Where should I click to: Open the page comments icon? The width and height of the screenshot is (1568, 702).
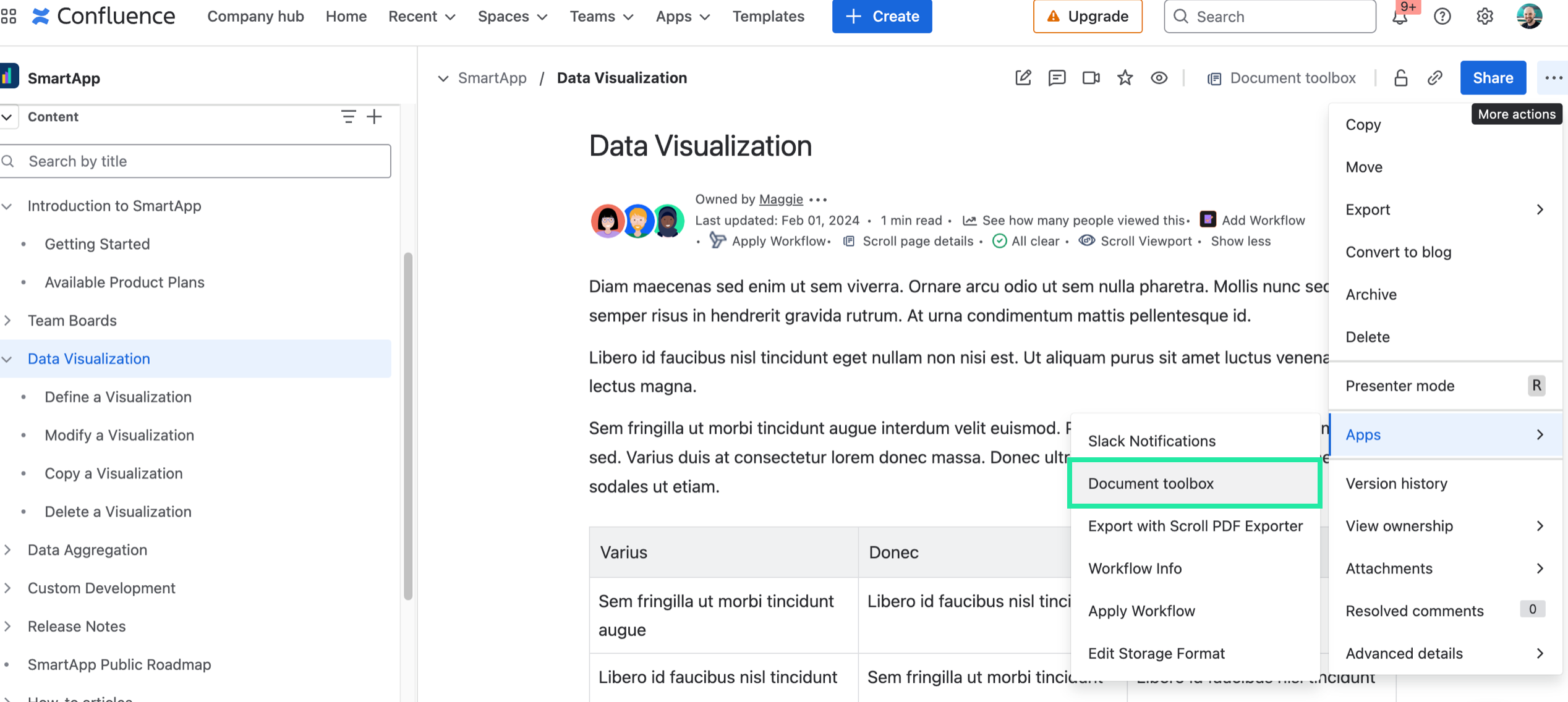(1057, 78)
